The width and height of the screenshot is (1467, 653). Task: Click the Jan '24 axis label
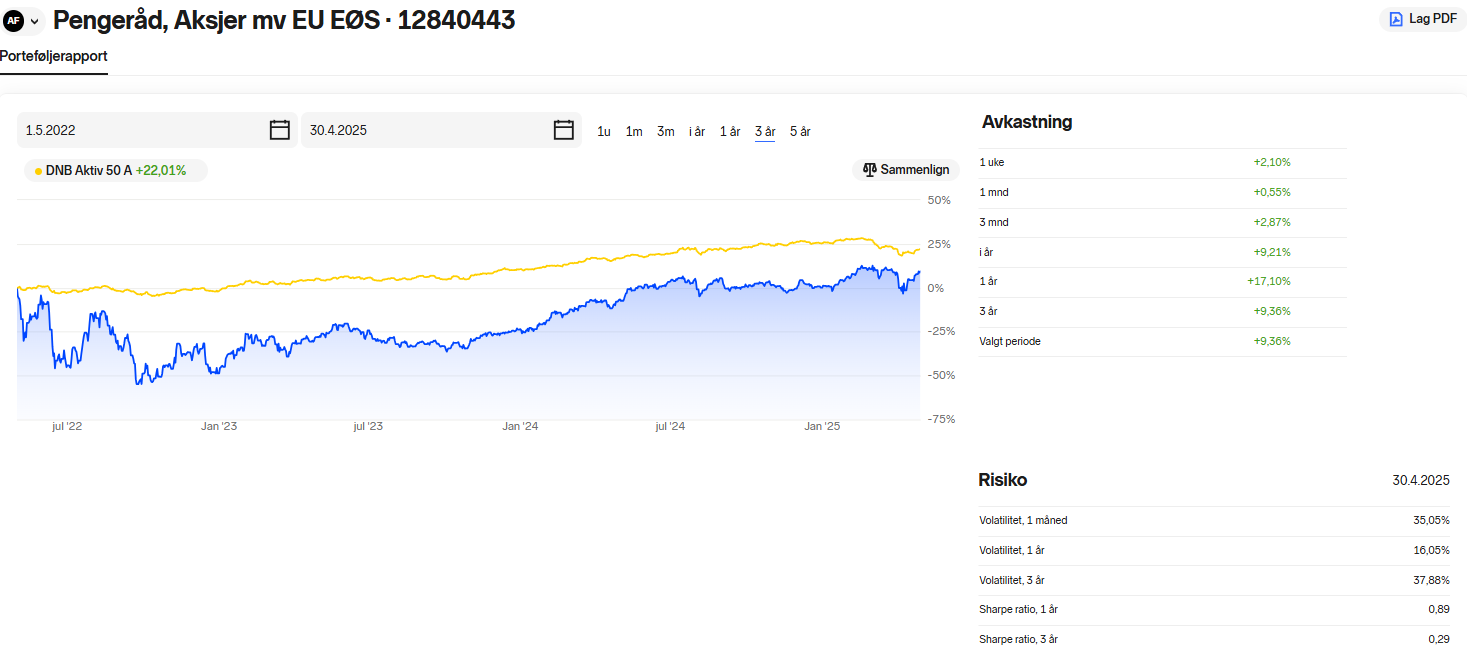(520, 426)
